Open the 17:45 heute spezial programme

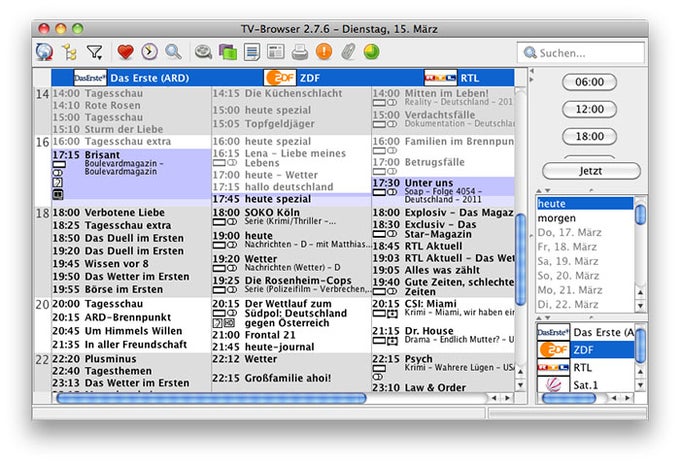291,199
